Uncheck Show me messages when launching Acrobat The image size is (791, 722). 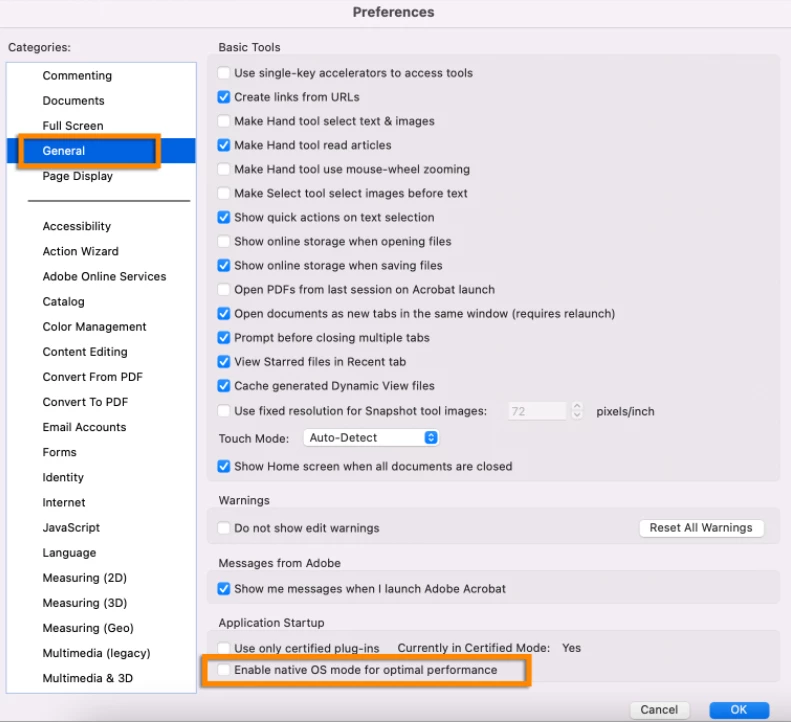coord(223,589)
